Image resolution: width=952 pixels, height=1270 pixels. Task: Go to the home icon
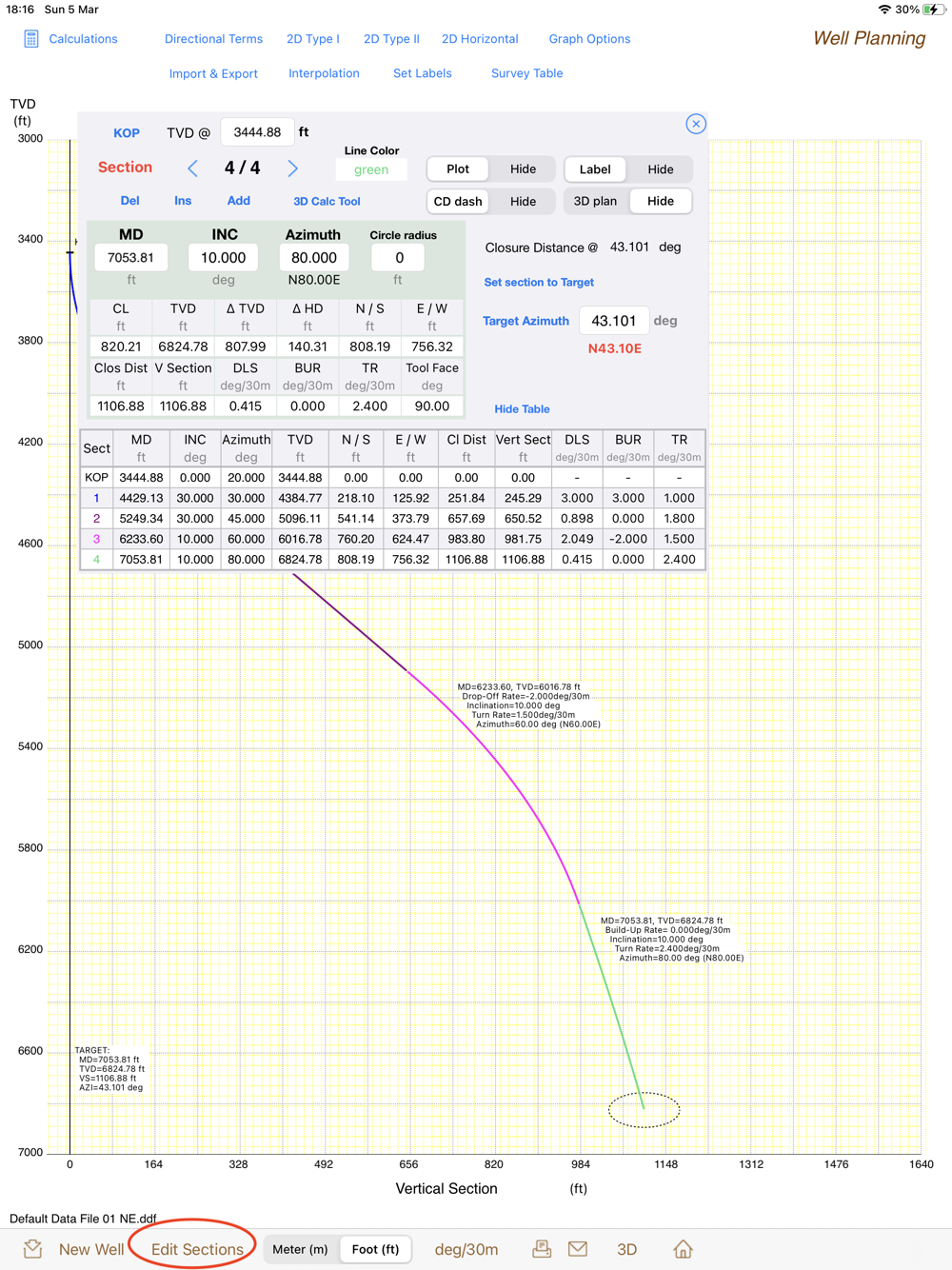point(683,1249)
